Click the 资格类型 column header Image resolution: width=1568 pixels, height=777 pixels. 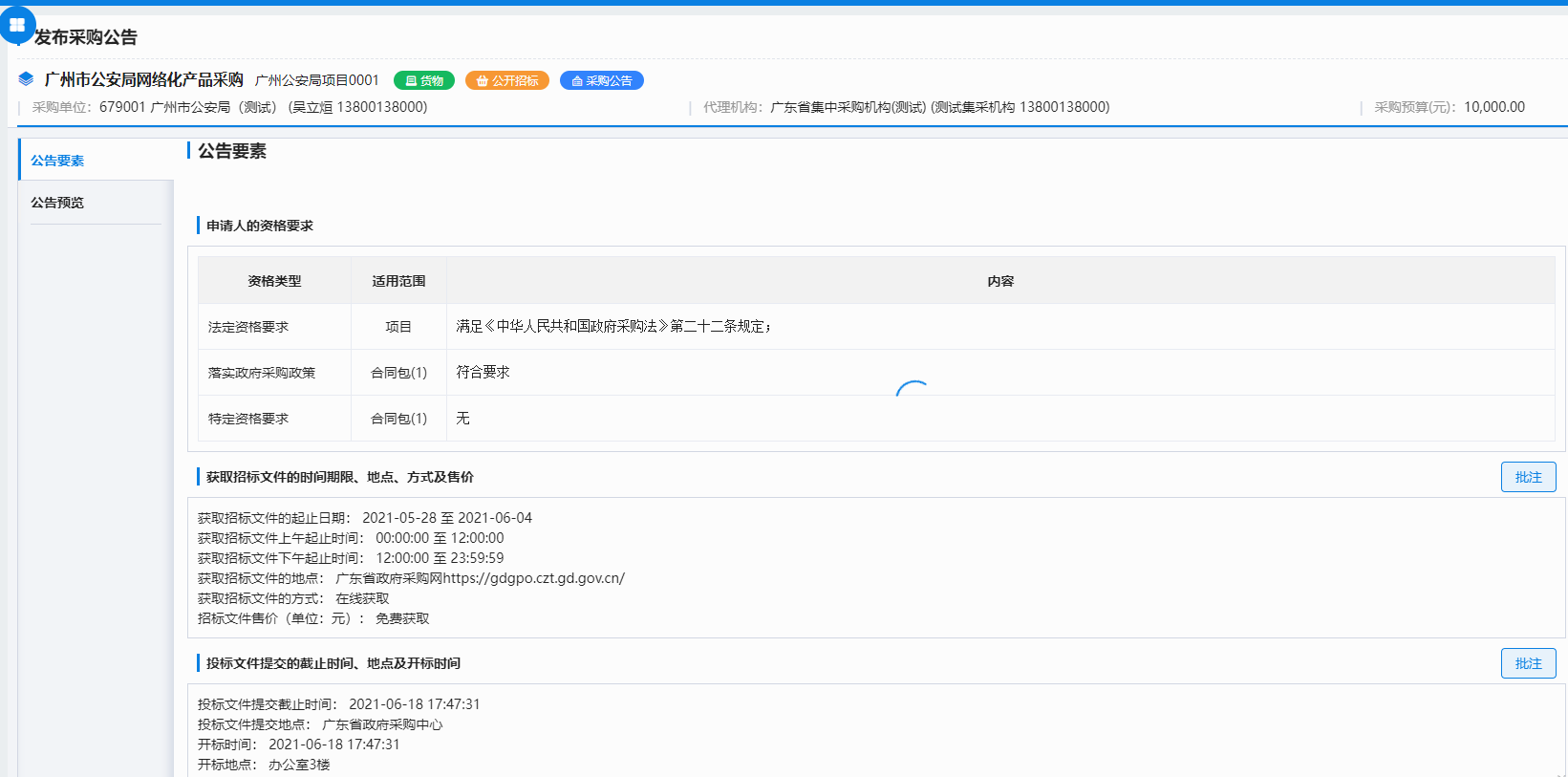(274, 281)
